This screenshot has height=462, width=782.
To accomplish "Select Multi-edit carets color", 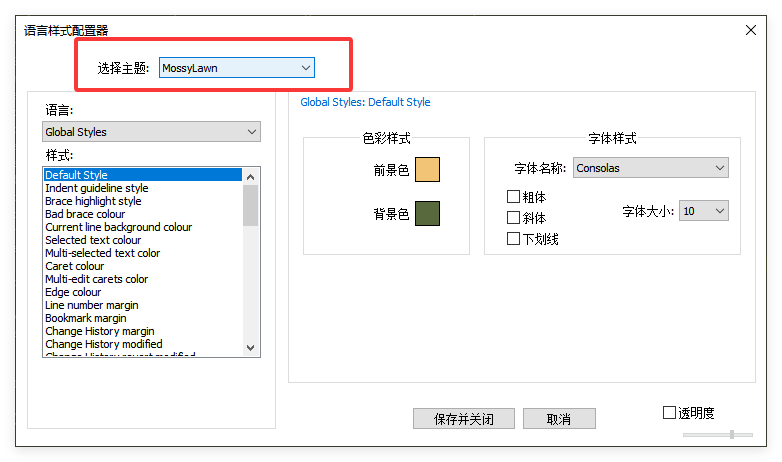I will coord(143,279).
